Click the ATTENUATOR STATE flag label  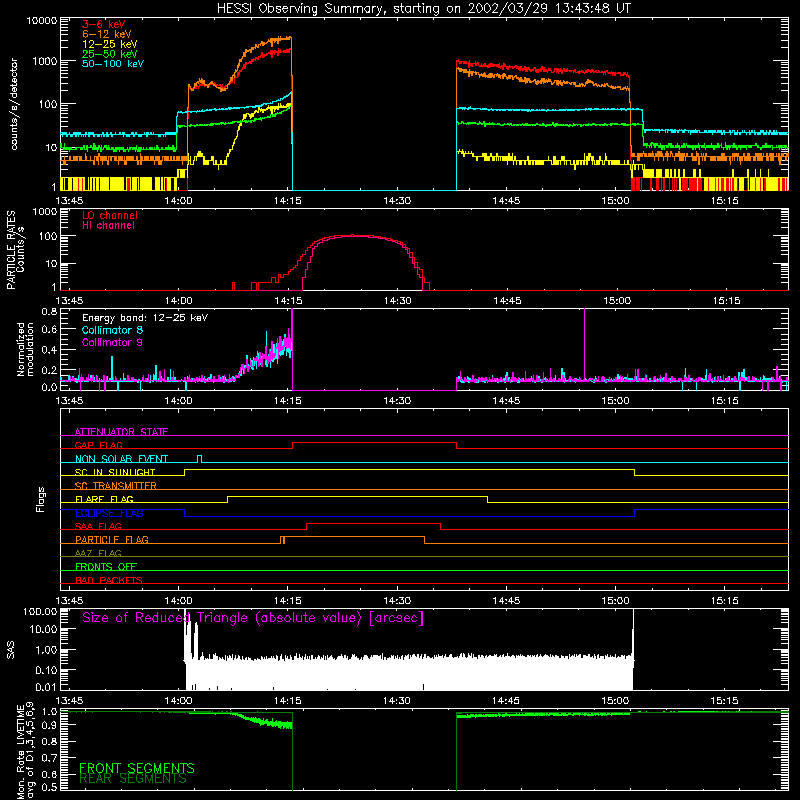121,432
